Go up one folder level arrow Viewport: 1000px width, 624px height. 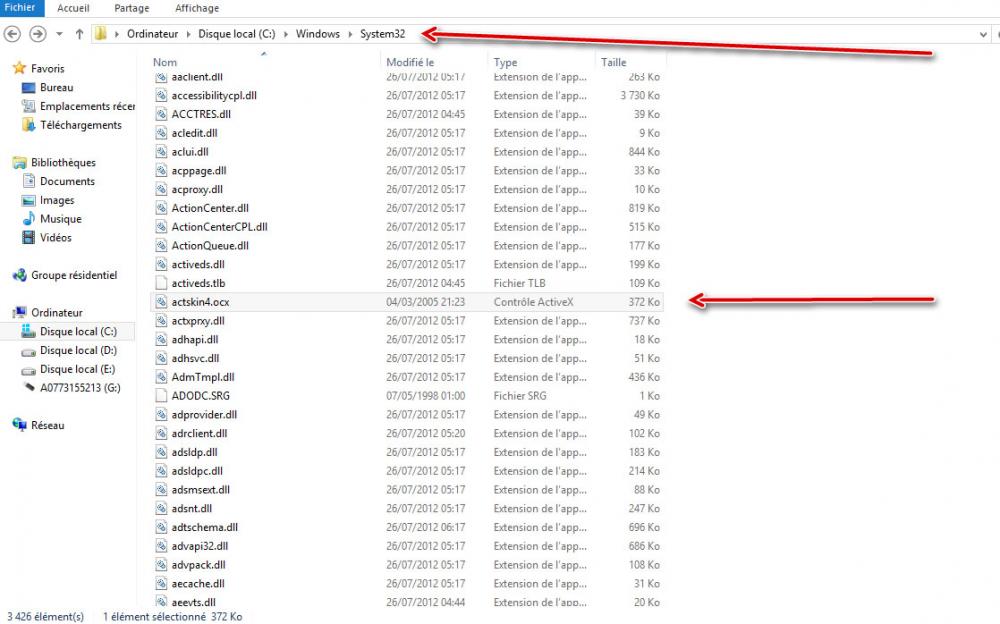pyautogui.click(x=79, y=34)
